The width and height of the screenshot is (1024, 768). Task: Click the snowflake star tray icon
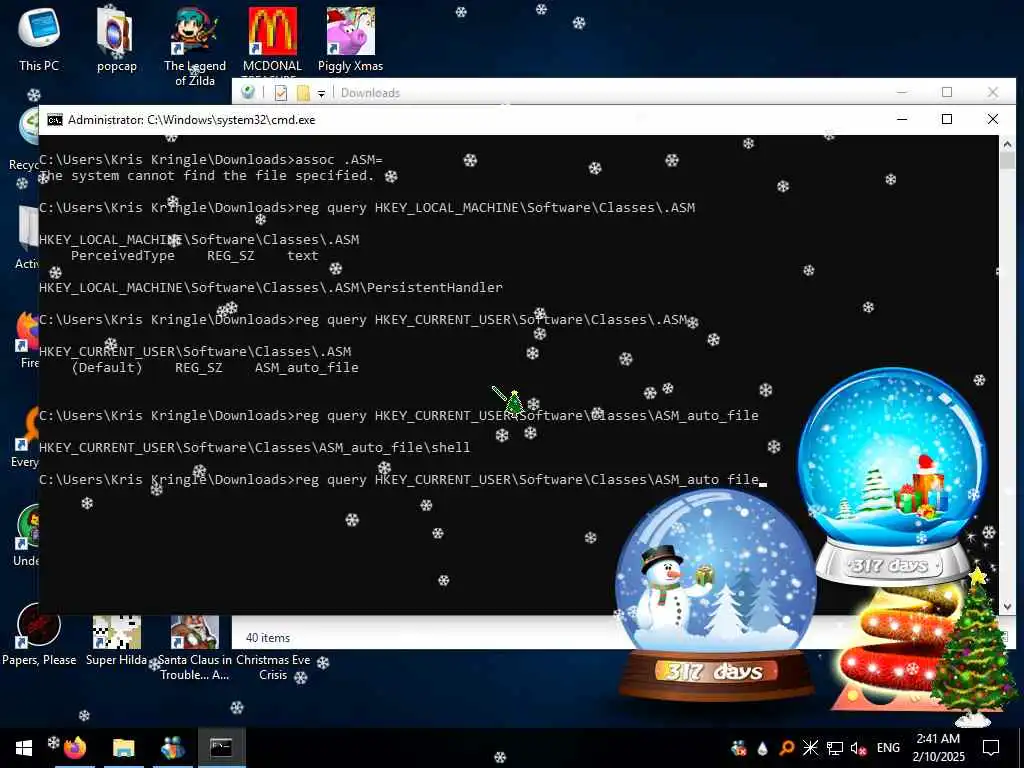tap(810, 748)
